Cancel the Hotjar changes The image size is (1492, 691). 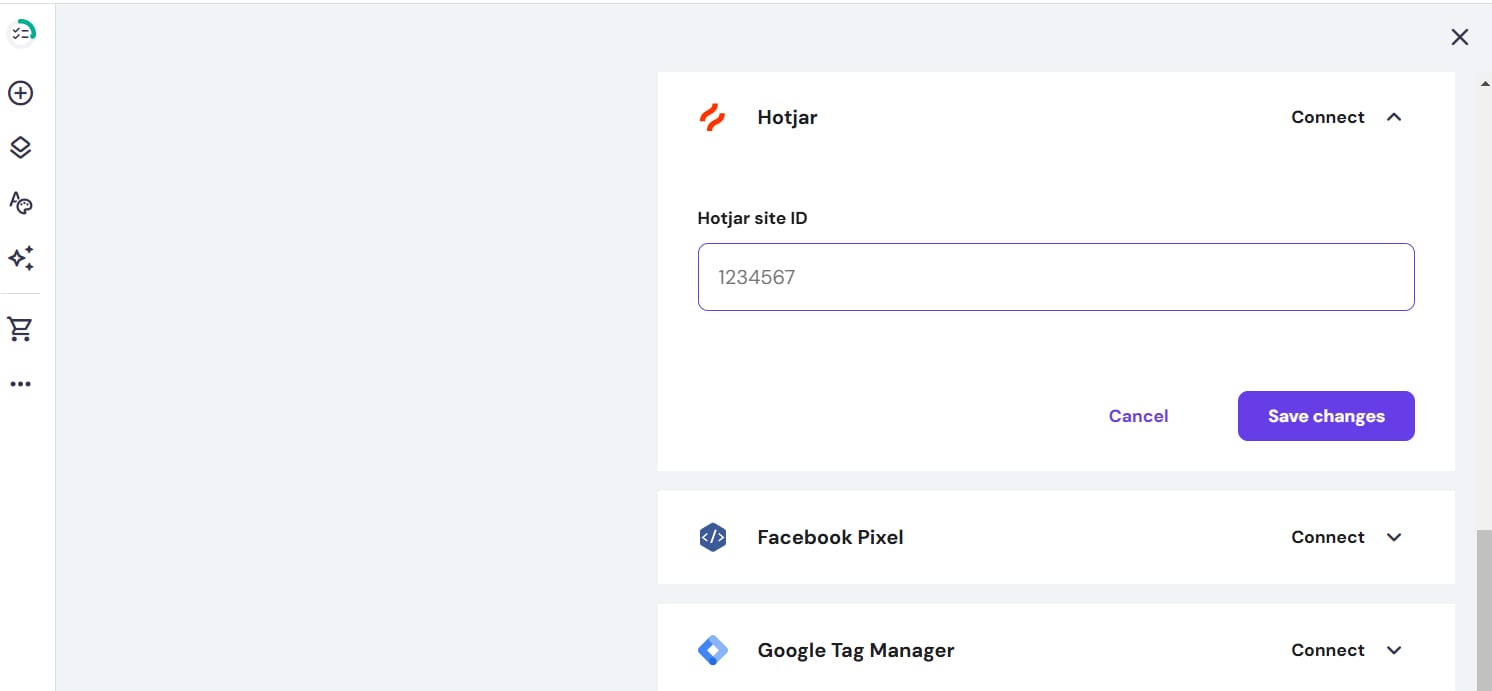pyautogui.click(x=1138, y=416)
